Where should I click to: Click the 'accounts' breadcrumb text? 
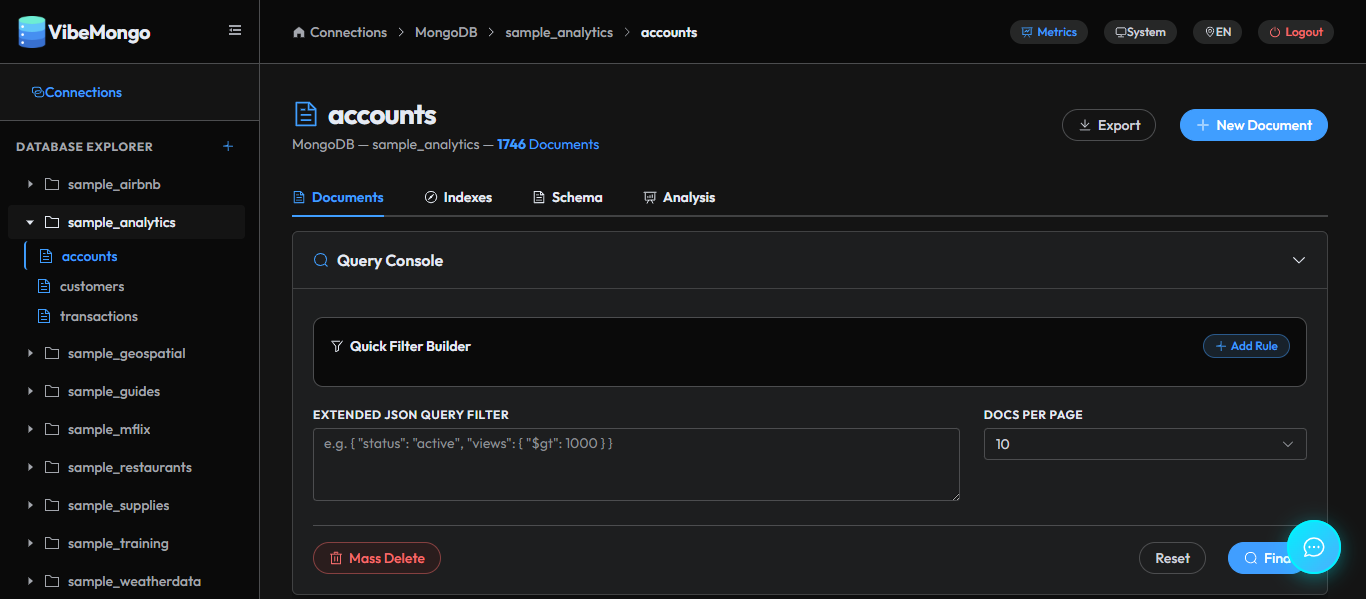click(669, 32)
